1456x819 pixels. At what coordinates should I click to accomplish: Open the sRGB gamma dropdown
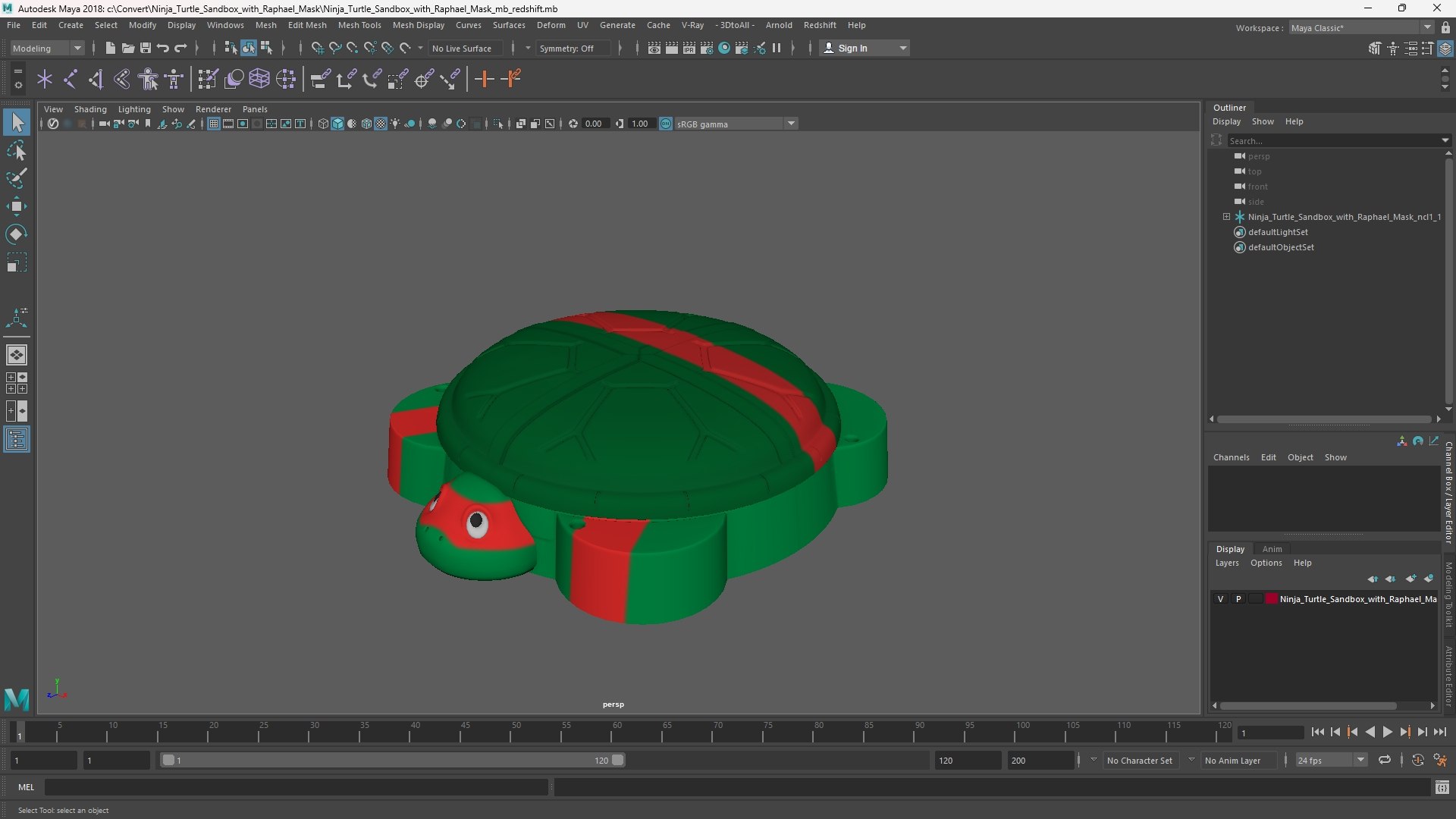(x=736, y=124)
